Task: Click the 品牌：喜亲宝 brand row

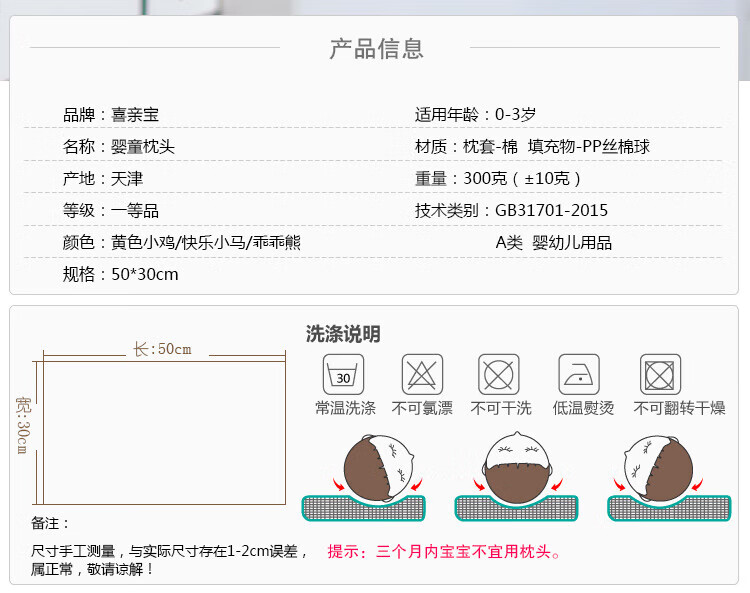Action: (111, 115)
